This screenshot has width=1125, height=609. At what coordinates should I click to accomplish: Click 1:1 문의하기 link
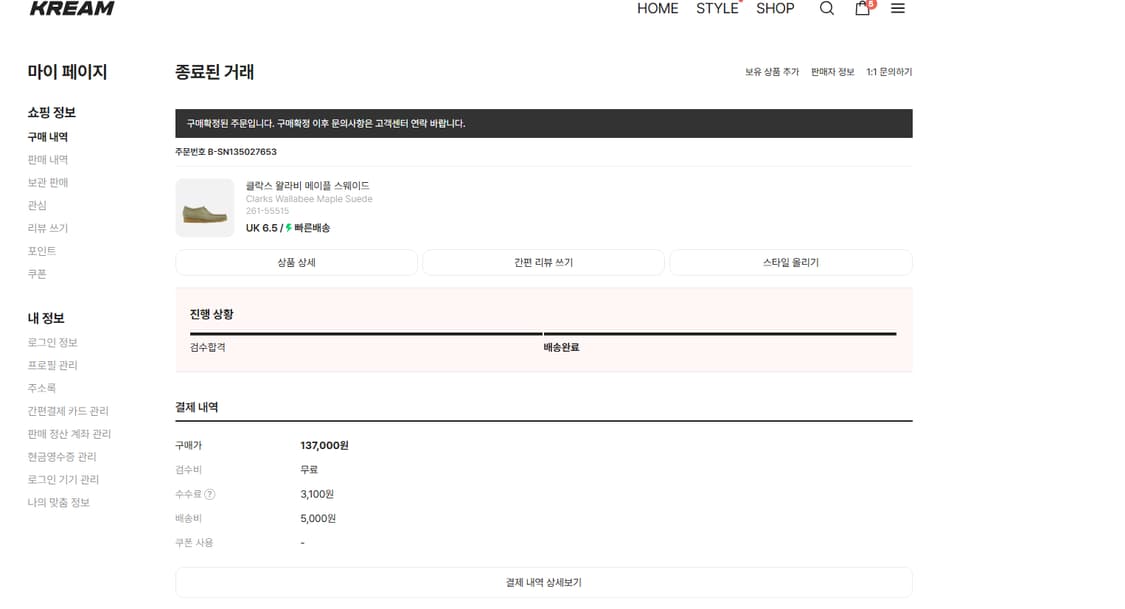(x=889, y=72)
